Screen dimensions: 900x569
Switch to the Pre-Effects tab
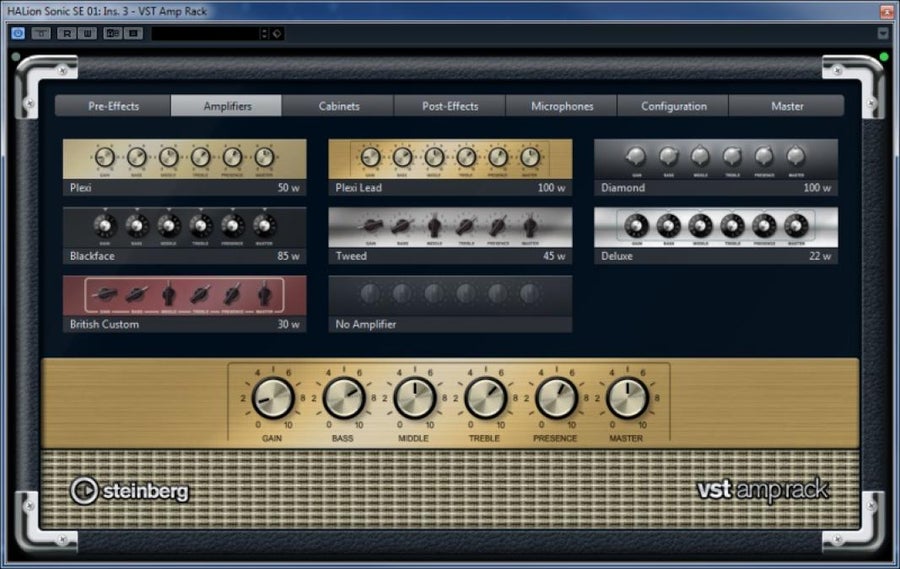coord(113,106)
